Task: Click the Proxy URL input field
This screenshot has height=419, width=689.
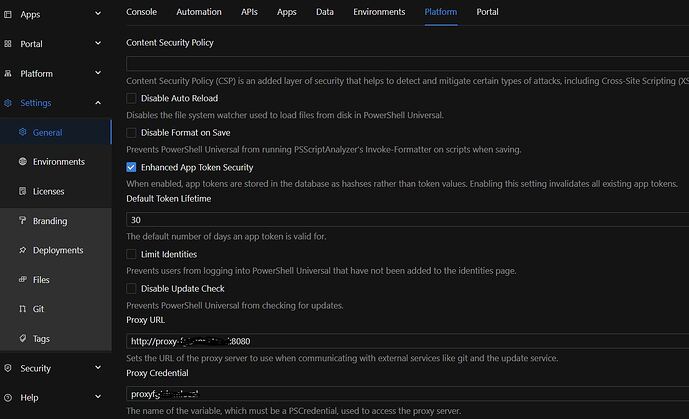Action: (407, 341)
